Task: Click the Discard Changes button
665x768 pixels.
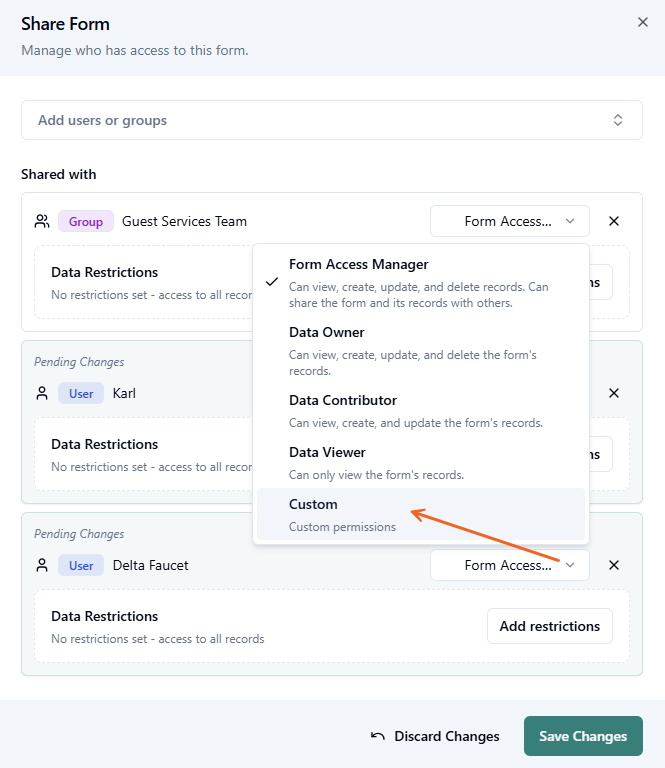Action: coord(435,736)
